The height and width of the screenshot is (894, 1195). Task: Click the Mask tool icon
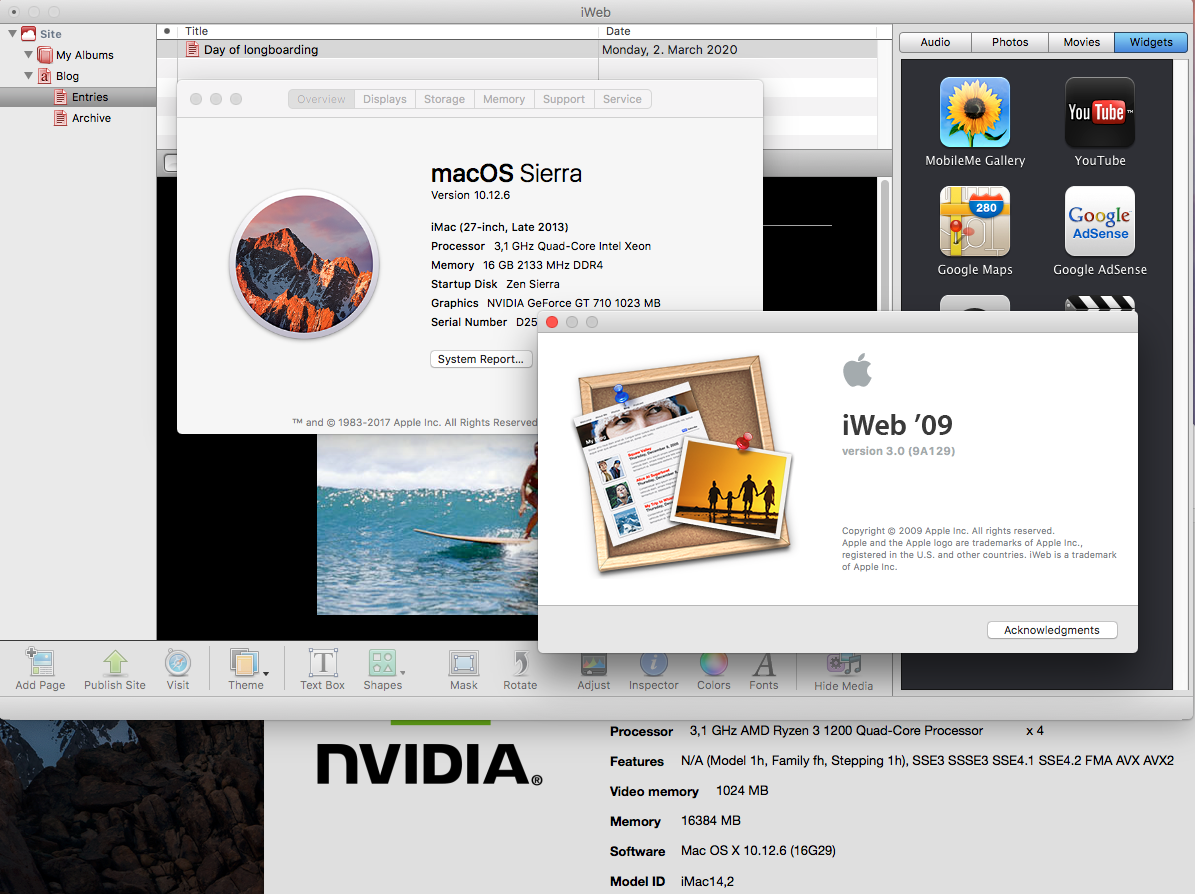[x=463, y=663]
